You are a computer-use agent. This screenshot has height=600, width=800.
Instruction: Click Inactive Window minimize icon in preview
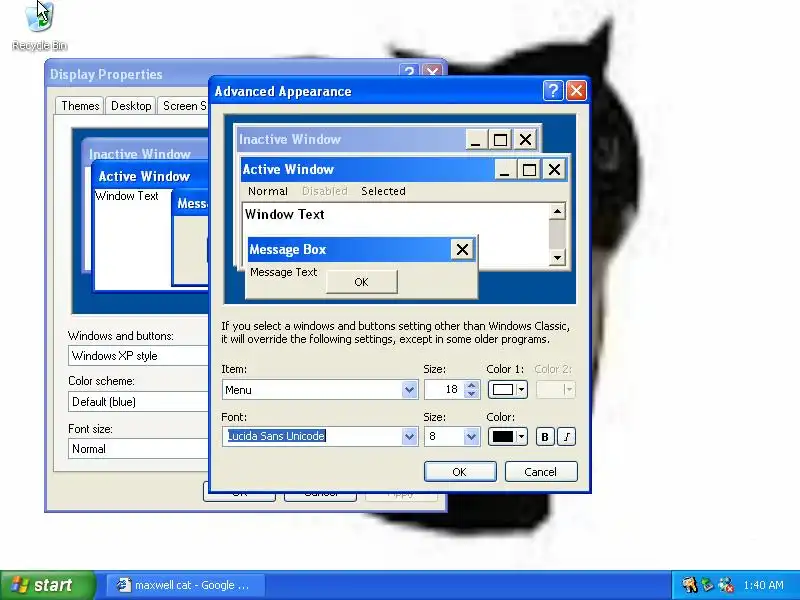476,139
